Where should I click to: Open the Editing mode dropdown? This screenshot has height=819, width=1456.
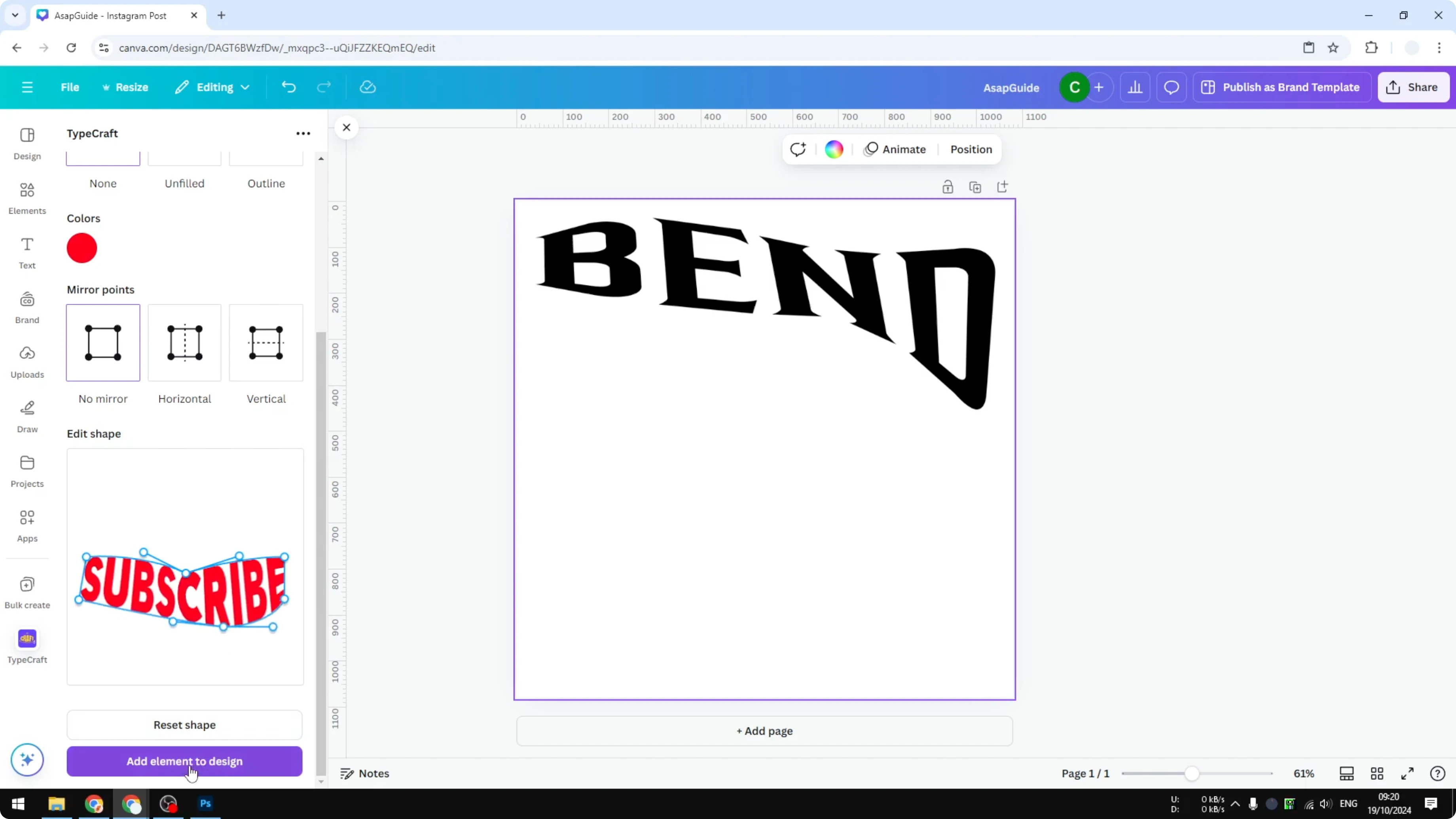[x=212, y=87]
